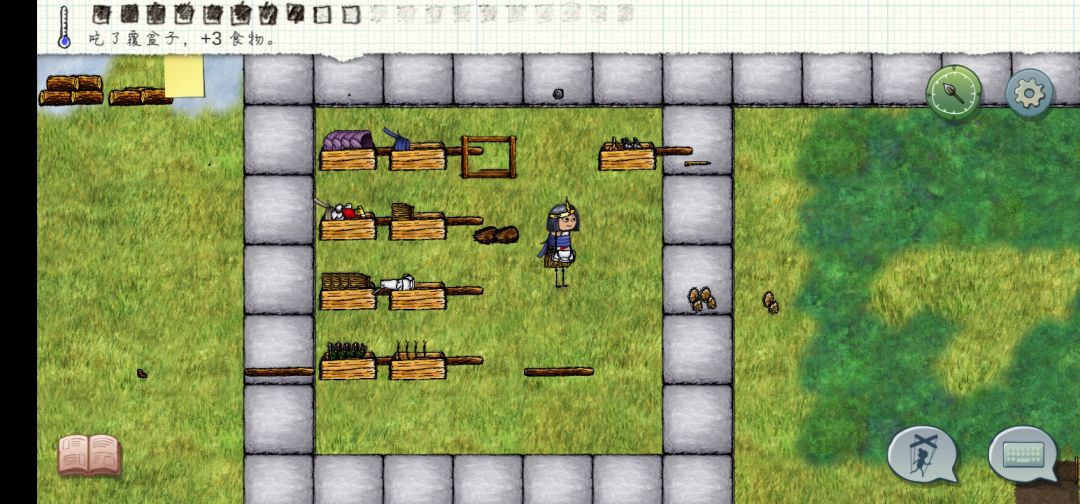Image resolution: width=1080 pixels, height=504 pixels.
Task: Tap the four-log firewood stack
Action: pyautogui.click(x=71, y=90)
